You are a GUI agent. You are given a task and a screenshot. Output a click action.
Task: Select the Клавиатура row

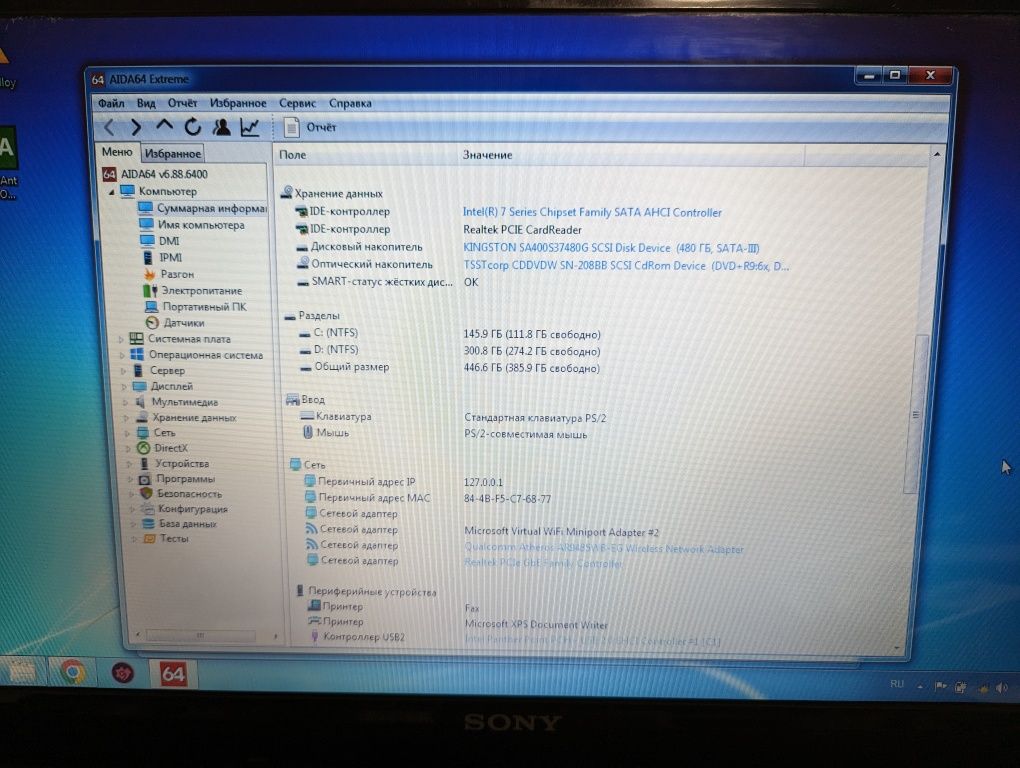coord(453,417)
